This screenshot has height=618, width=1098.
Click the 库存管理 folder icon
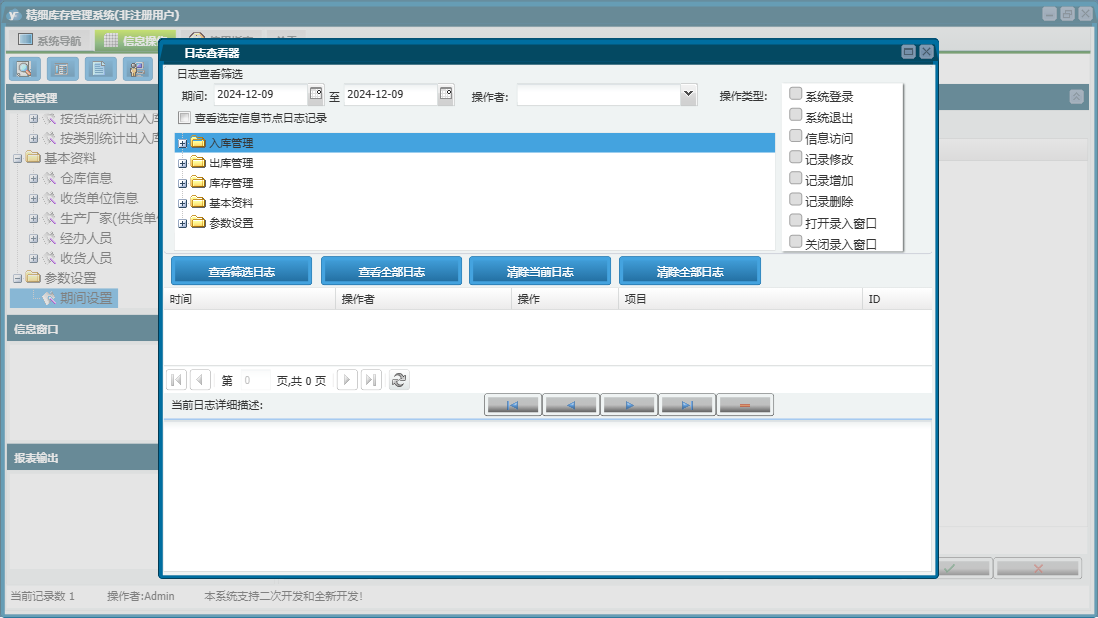[198, 183]
